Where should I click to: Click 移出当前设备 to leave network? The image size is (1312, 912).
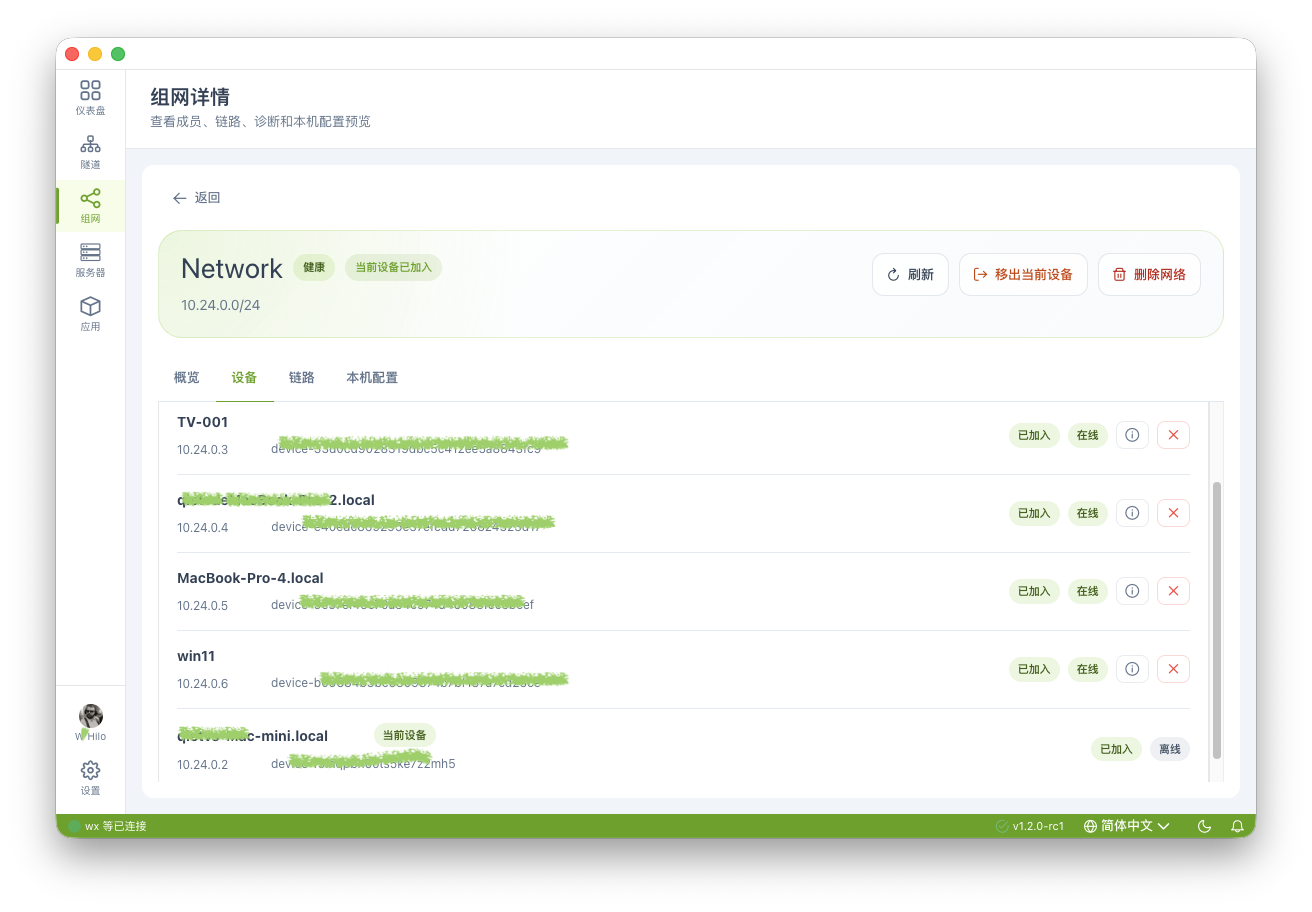(1023, 274)
